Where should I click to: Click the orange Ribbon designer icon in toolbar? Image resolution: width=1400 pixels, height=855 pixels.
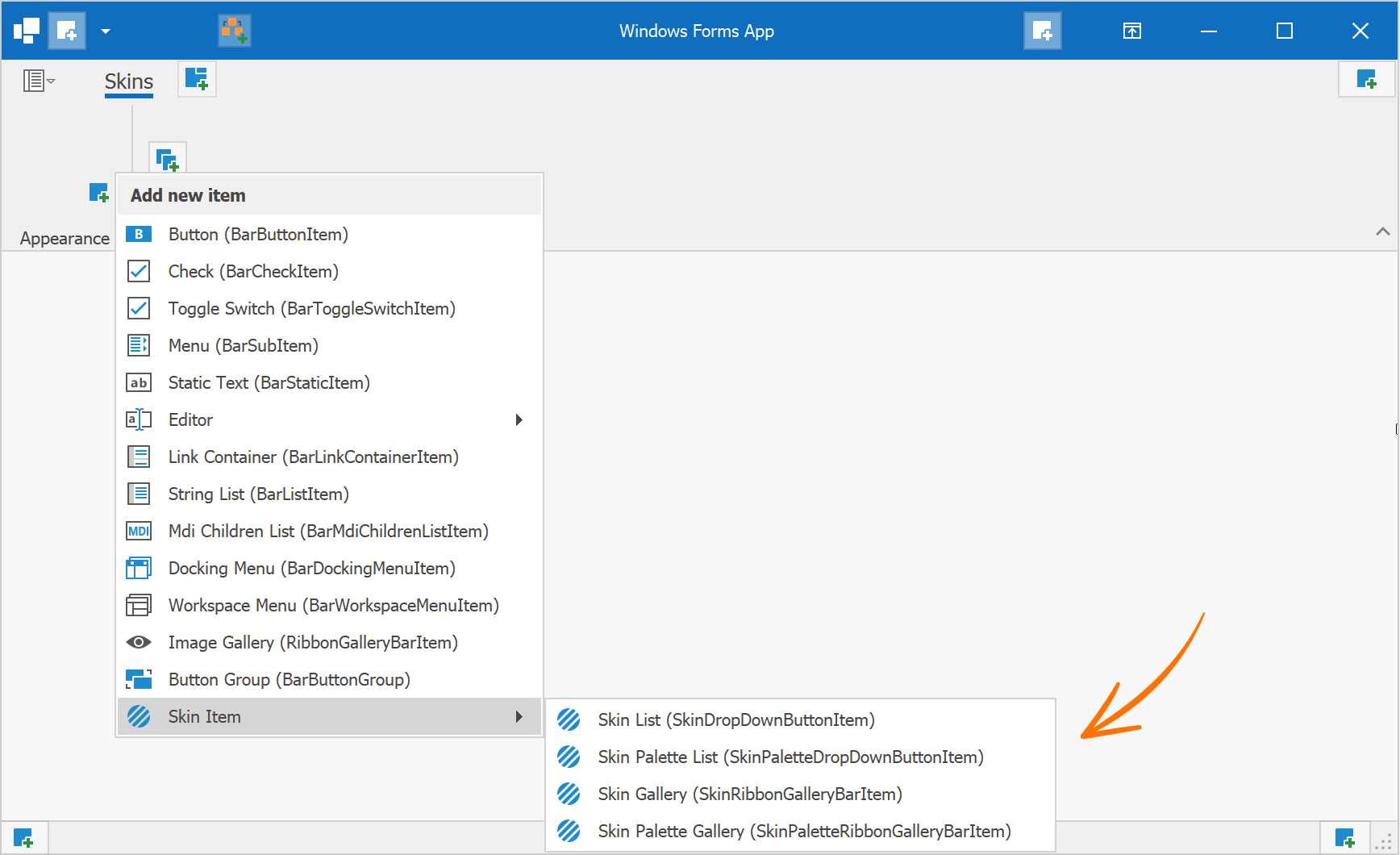coord(234,30)
